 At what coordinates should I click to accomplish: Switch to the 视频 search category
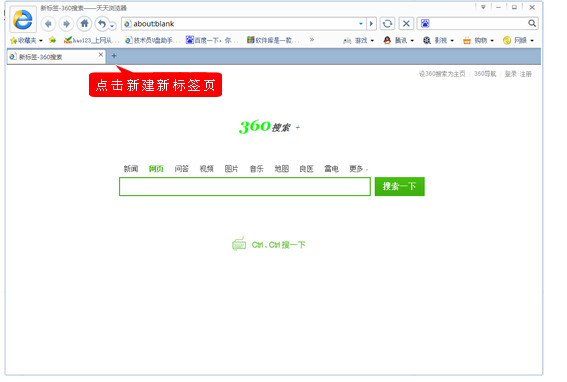coord(206,169)
